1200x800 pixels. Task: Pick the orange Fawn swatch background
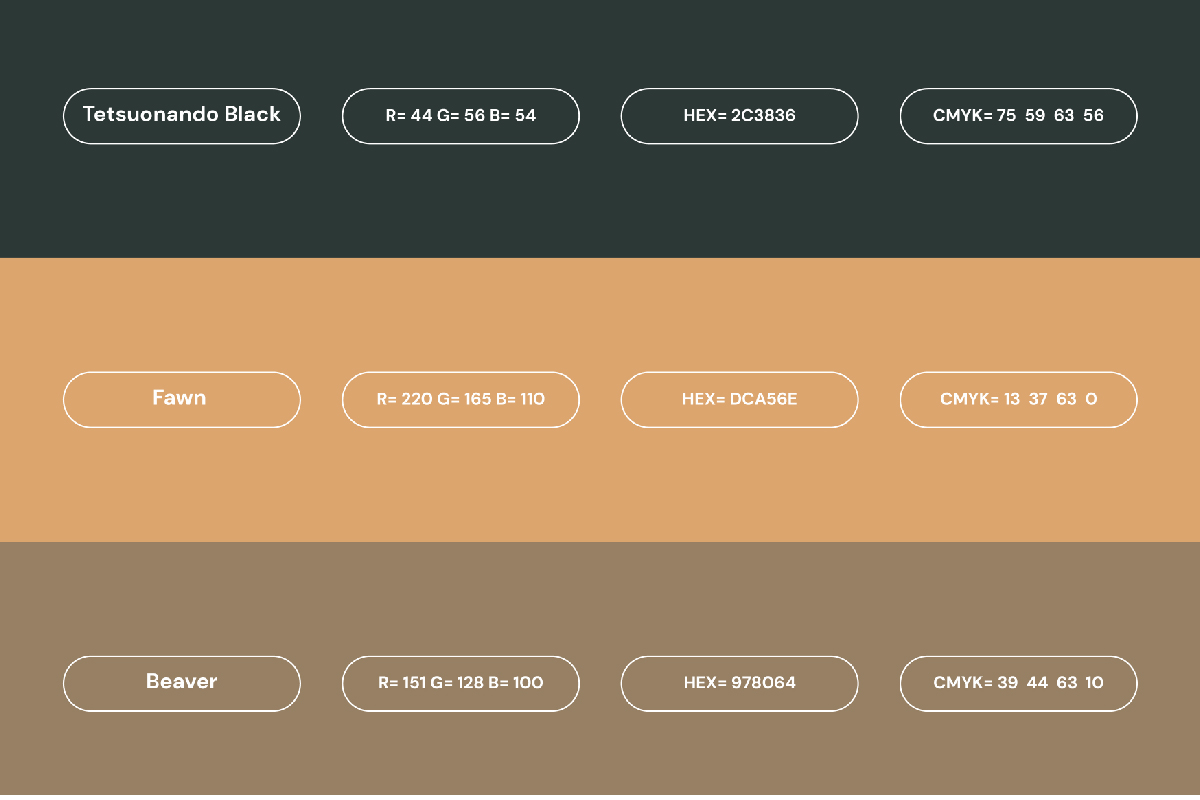(x=600, y=480)
